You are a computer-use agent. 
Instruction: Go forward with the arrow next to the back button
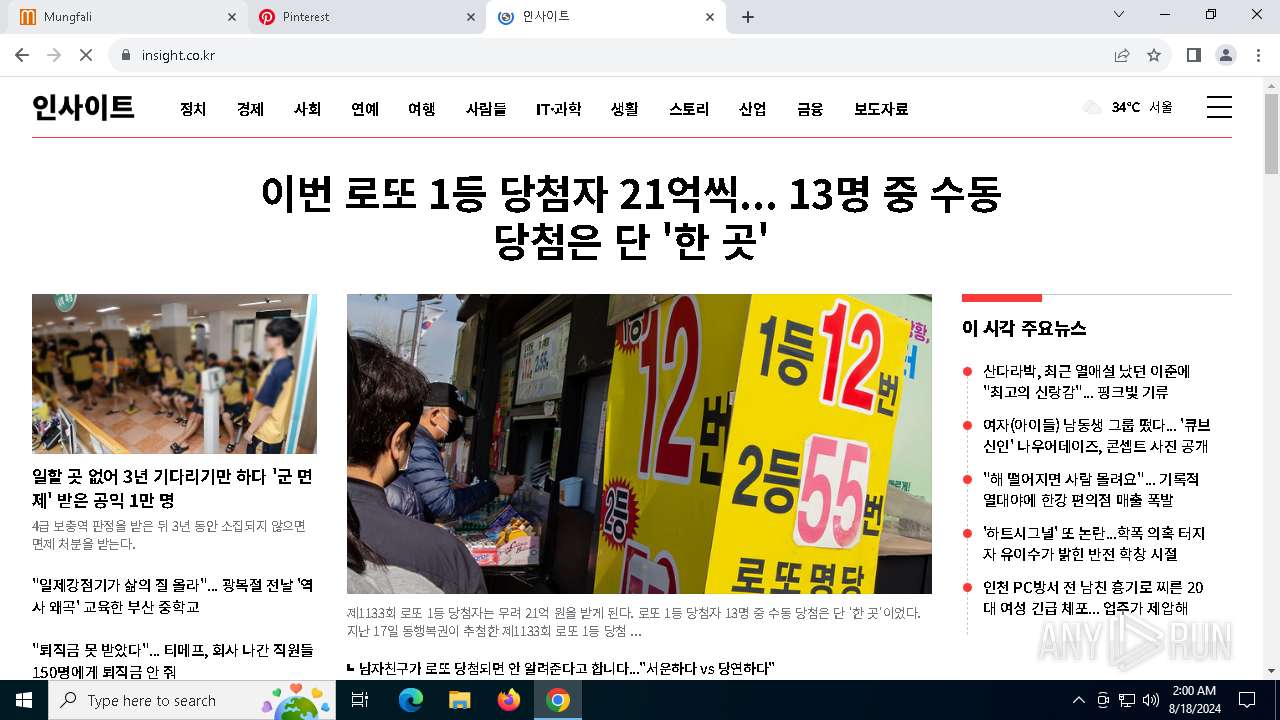[x=54, y=55]
